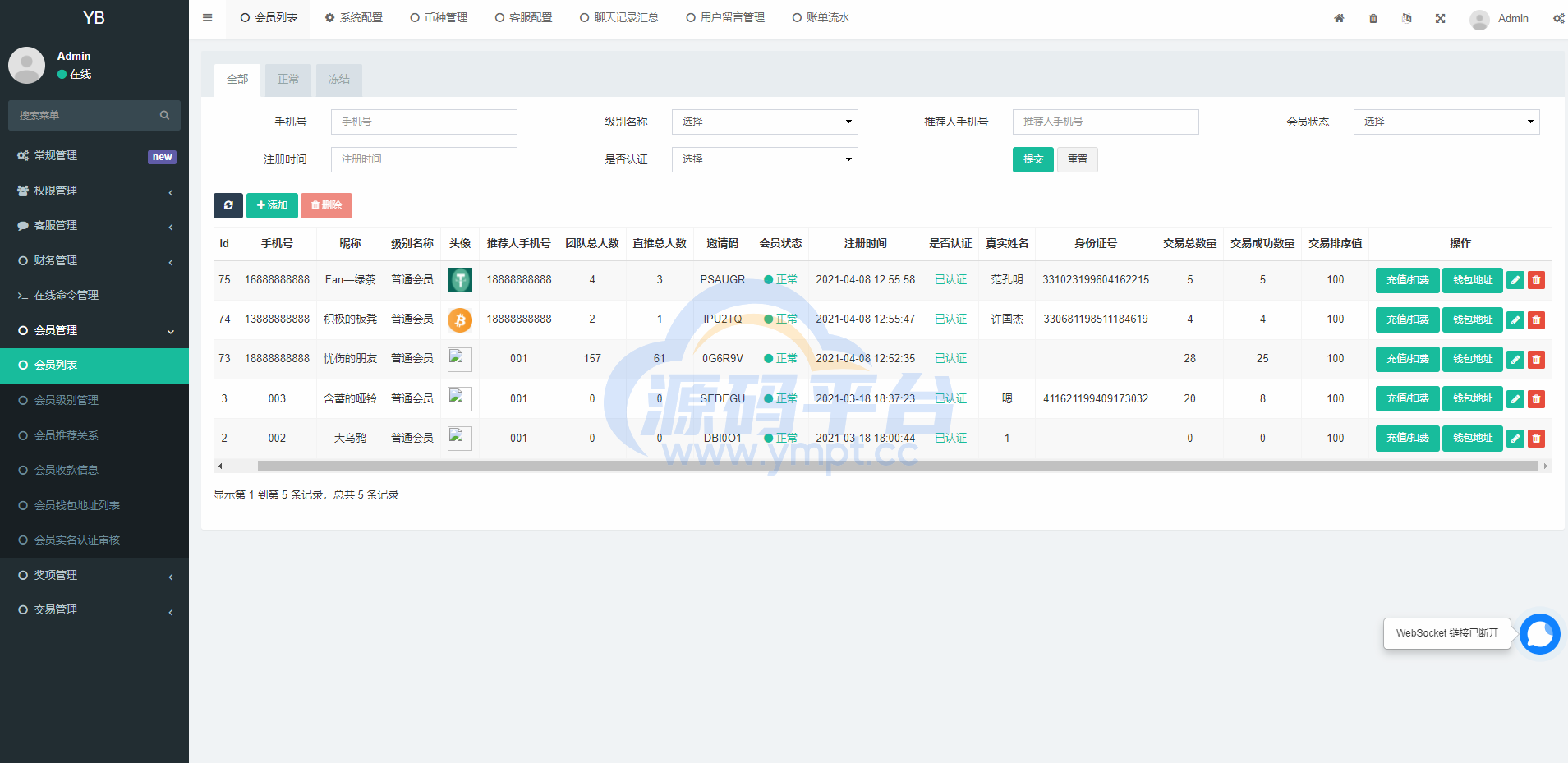
Task: Click the 搜索菜单 sidebar search box
Action: [94, 115]
